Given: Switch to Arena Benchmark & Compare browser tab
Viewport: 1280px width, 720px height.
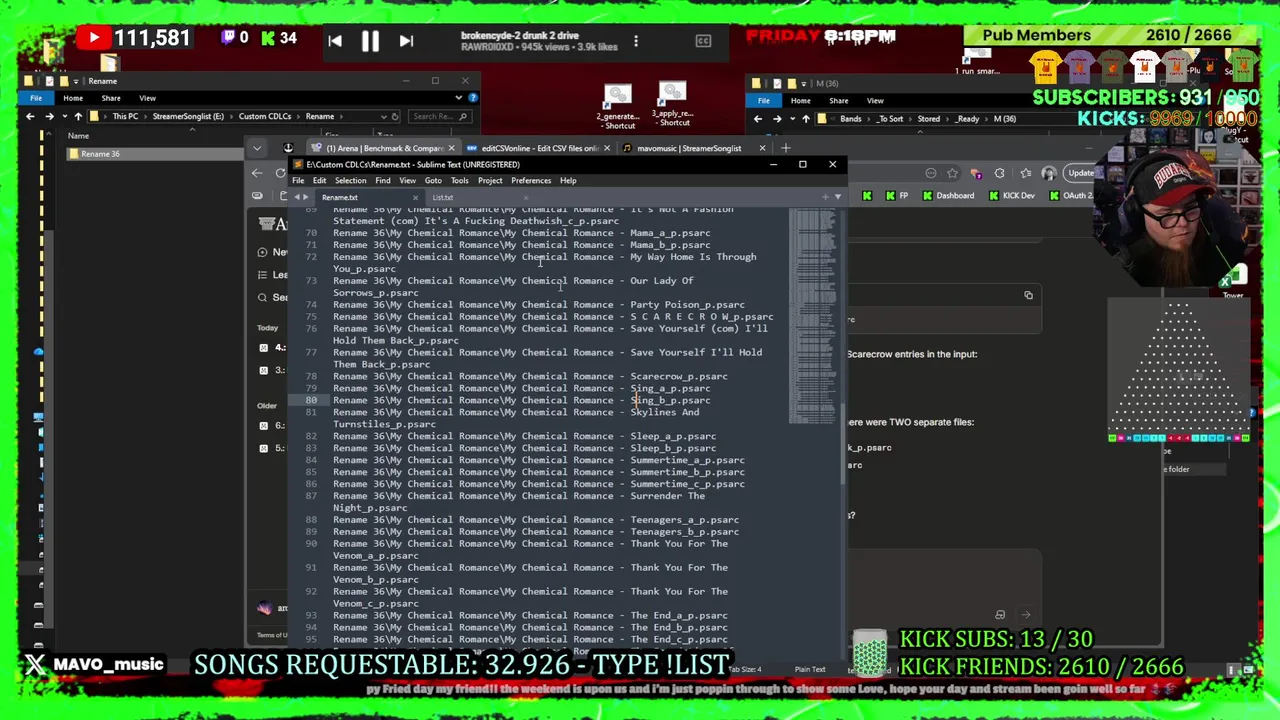Looking at the screenshot, I should (x=384, y=148).
